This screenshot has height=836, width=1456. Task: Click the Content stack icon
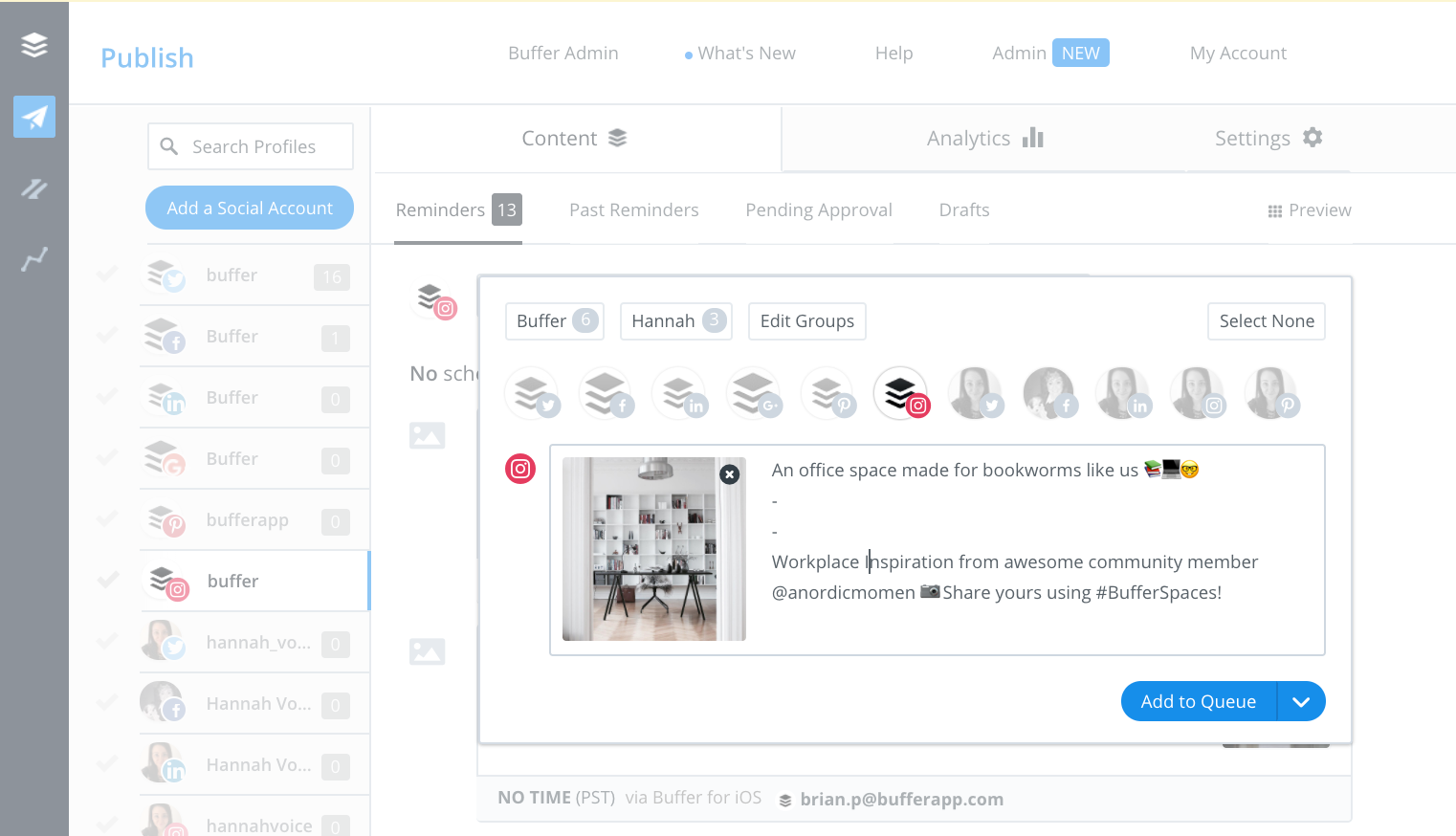click(618, 138)
